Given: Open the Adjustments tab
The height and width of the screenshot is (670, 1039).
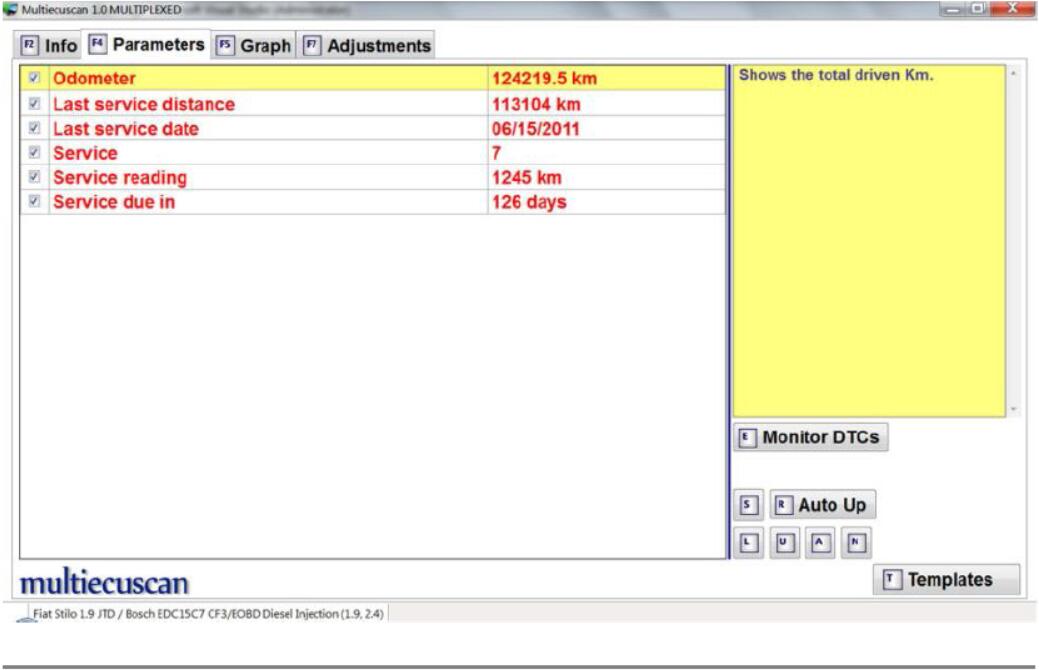Looking at the screenshot, I should [x=366, y=46].
